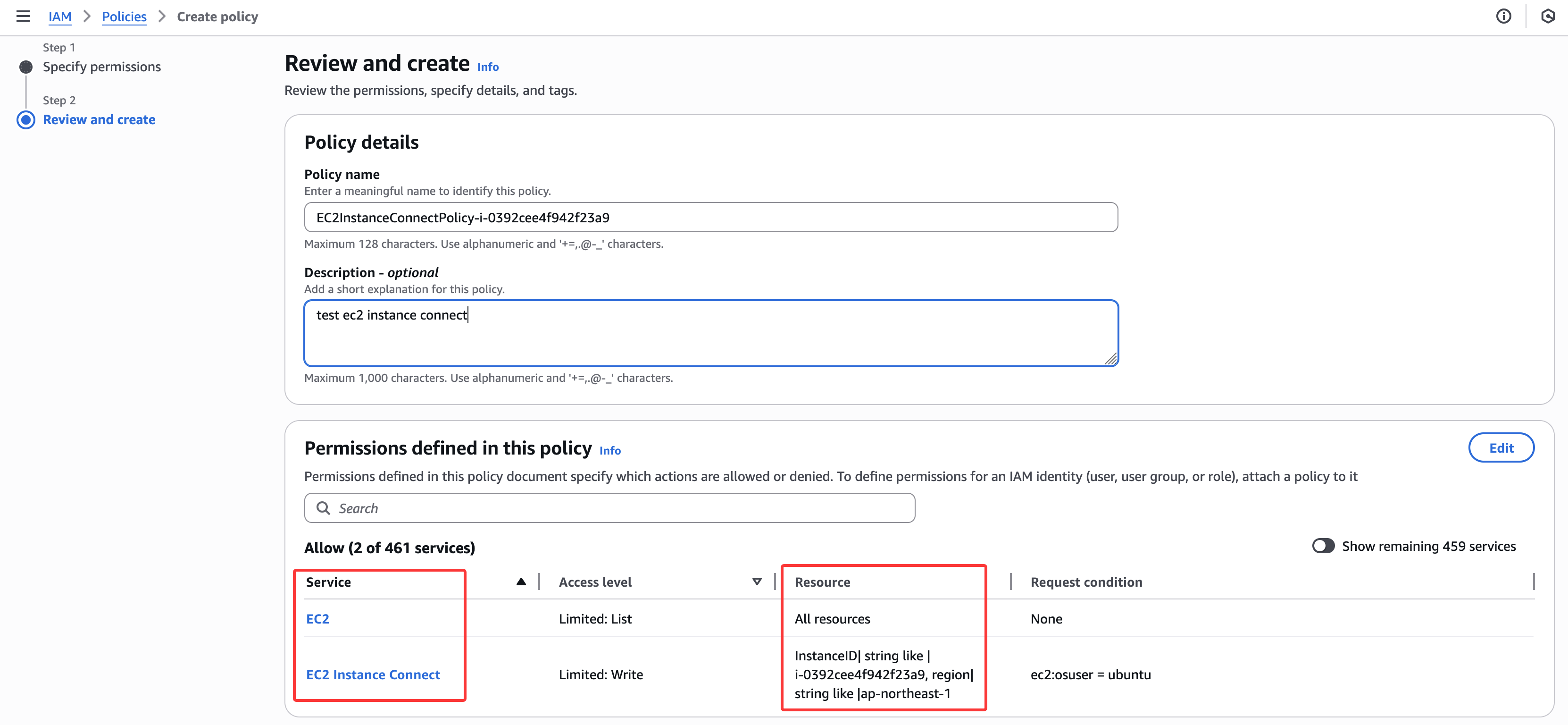Click the Request condition column header
This screenshot has height=725, width=1568.
click(x=1086, y=582)
